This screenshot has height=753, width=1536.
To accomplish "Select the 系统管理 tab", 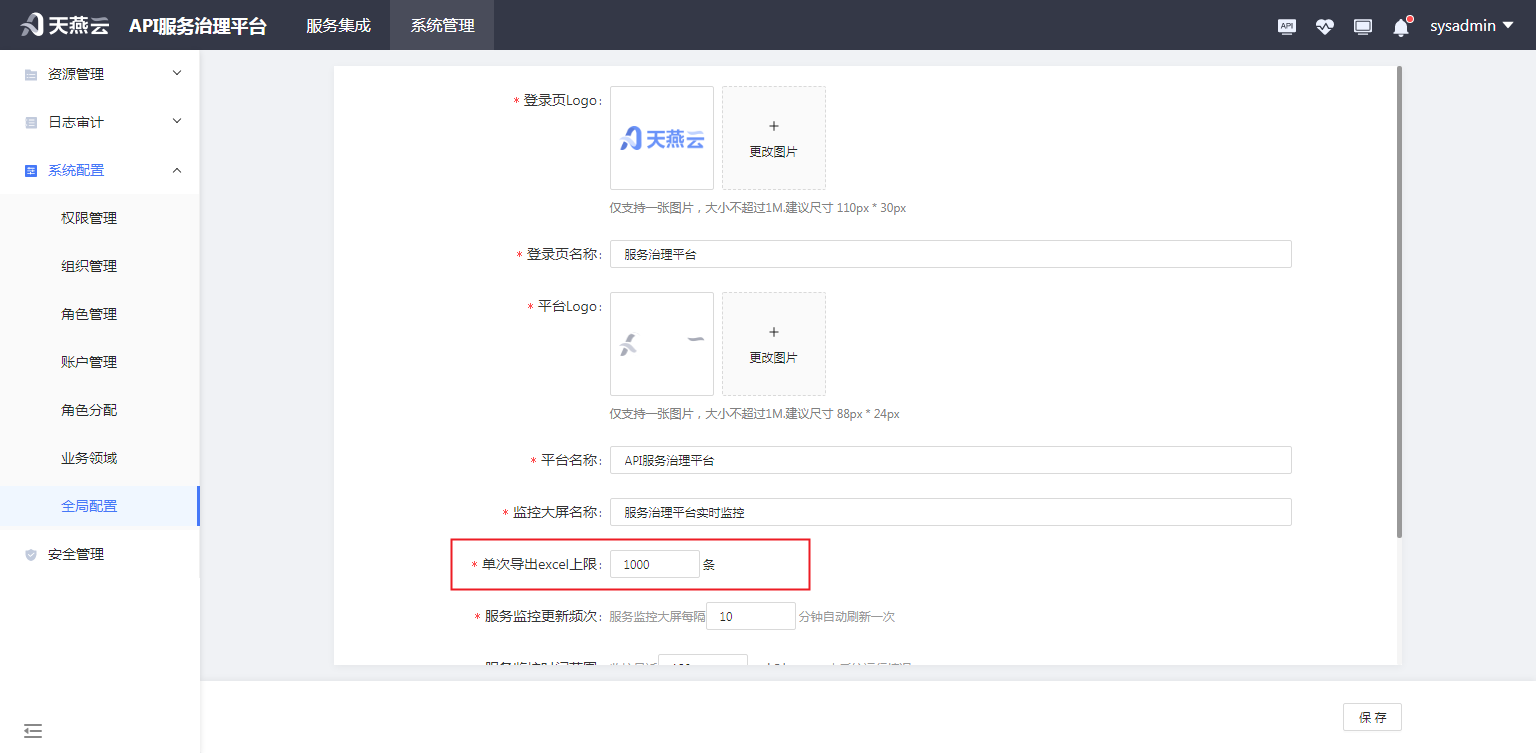I will 442,26.
